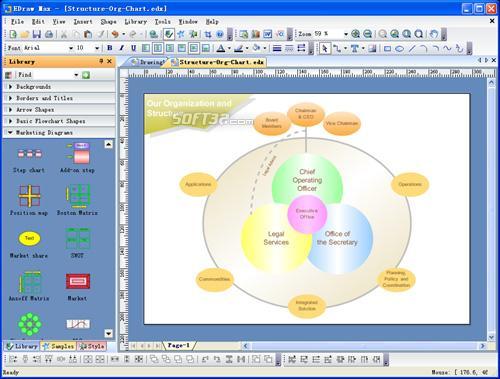The width and height of the screenshot is (500, 379).
Task: Click the Open folder icon
Action: tap(25, 34)
